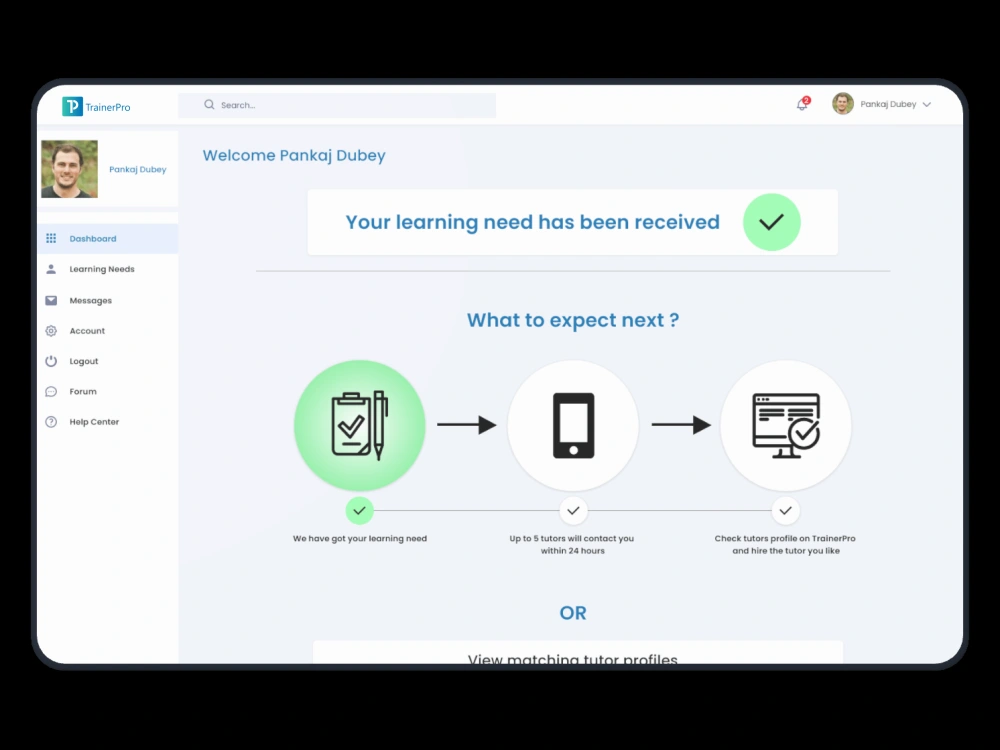Click the Help Center question mark icon

click(x=51, y=422)
